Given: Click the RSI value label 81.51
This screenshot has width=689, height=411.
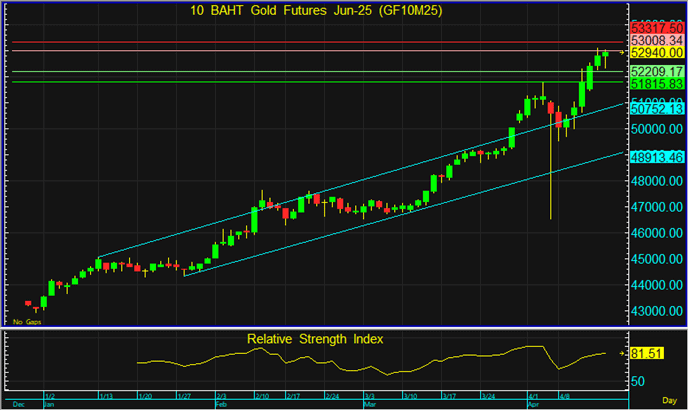Looking at the screenshot, I should 645,354.
